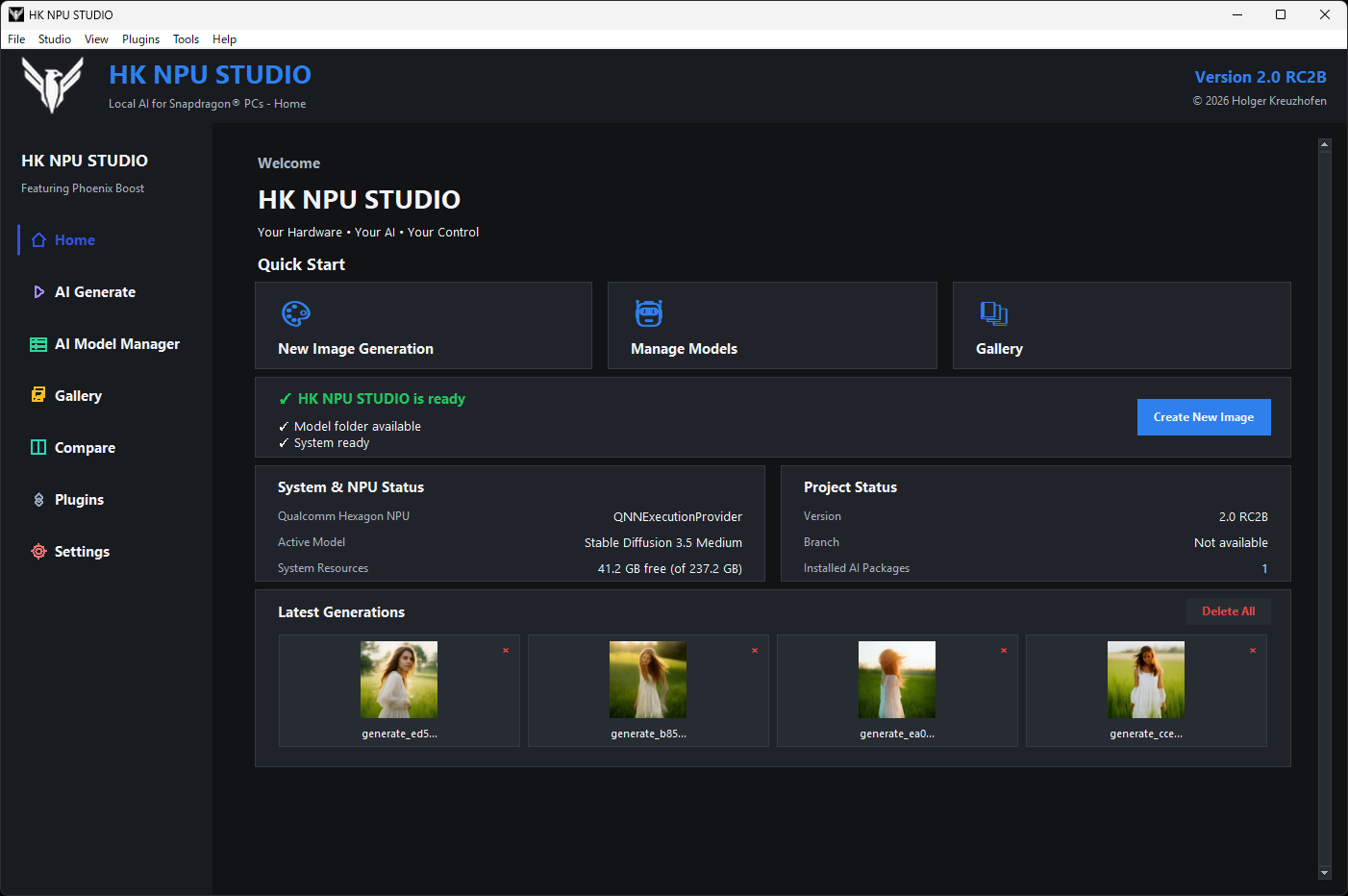Viewport: 1348px width, 896px height.
Task: Open the Manage Models quick start card
Action: coord(772,325)
